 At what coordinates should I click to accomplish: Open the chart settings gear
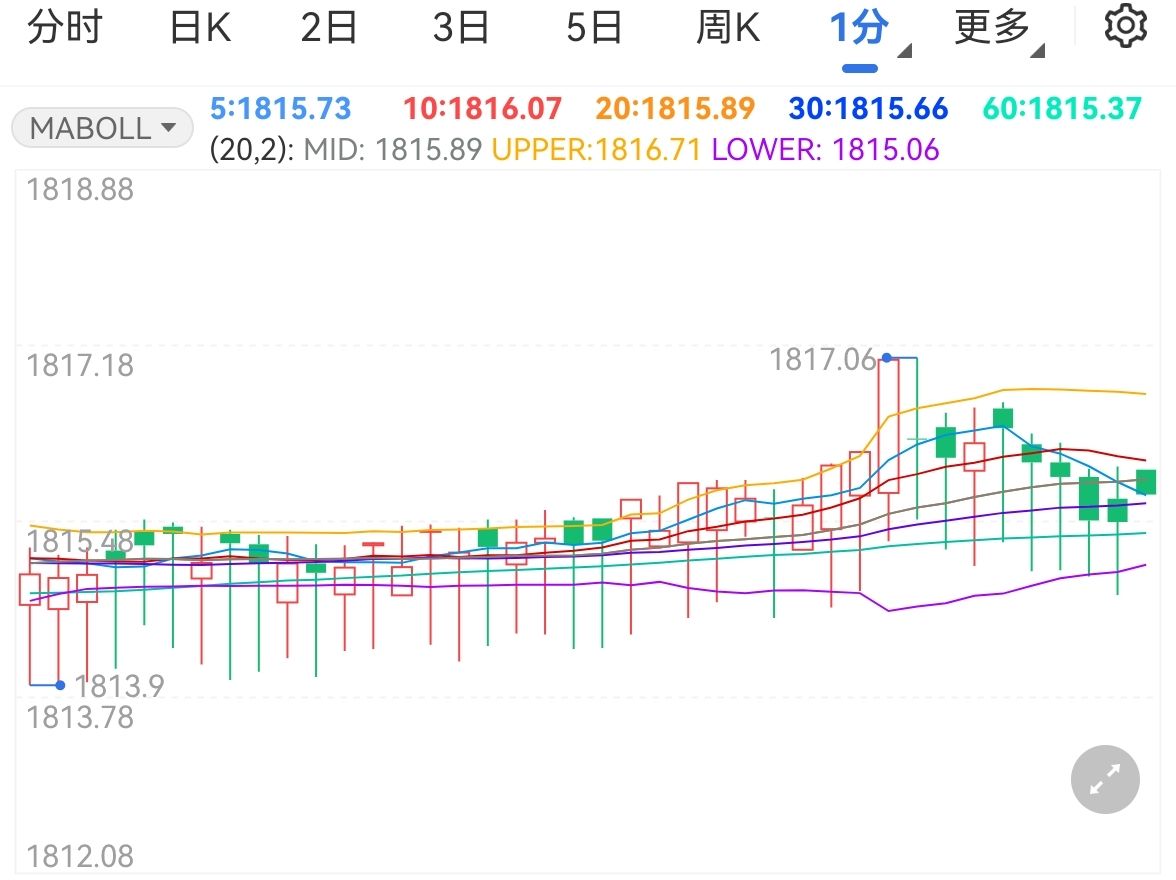click(1128, 27)
